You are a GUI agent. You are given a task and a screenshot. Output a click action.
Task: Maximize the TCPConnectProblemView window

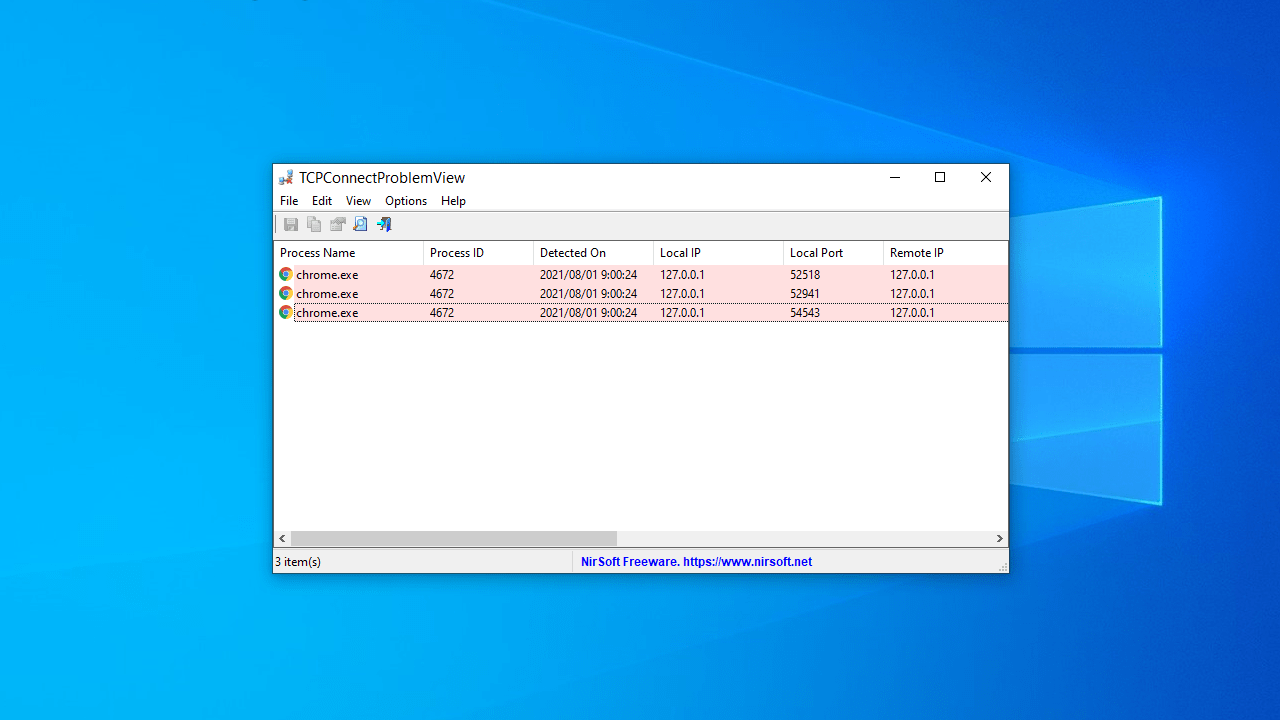click(940, 177)
